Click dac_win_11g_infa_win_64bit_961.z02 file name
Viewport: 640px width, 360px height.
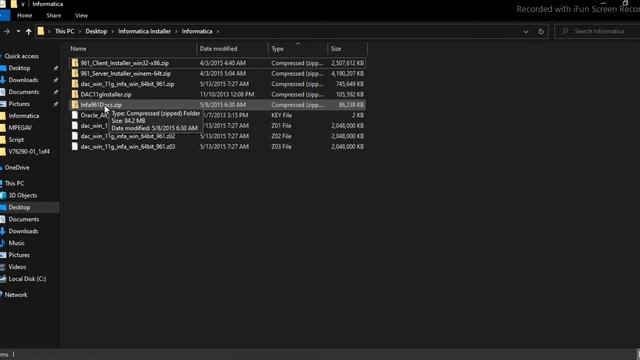128,136
